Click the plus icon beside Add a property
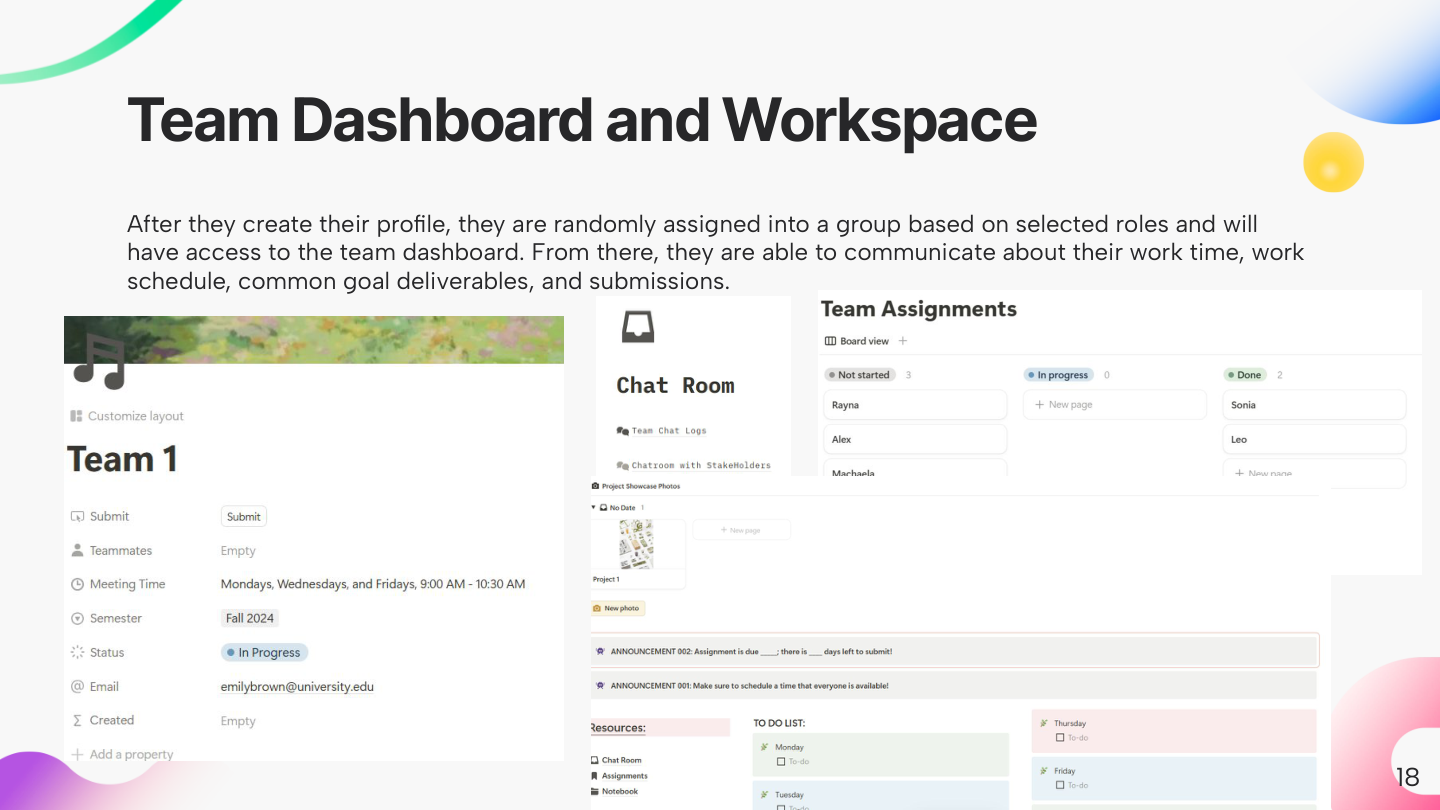 click(x=77, y=754)
